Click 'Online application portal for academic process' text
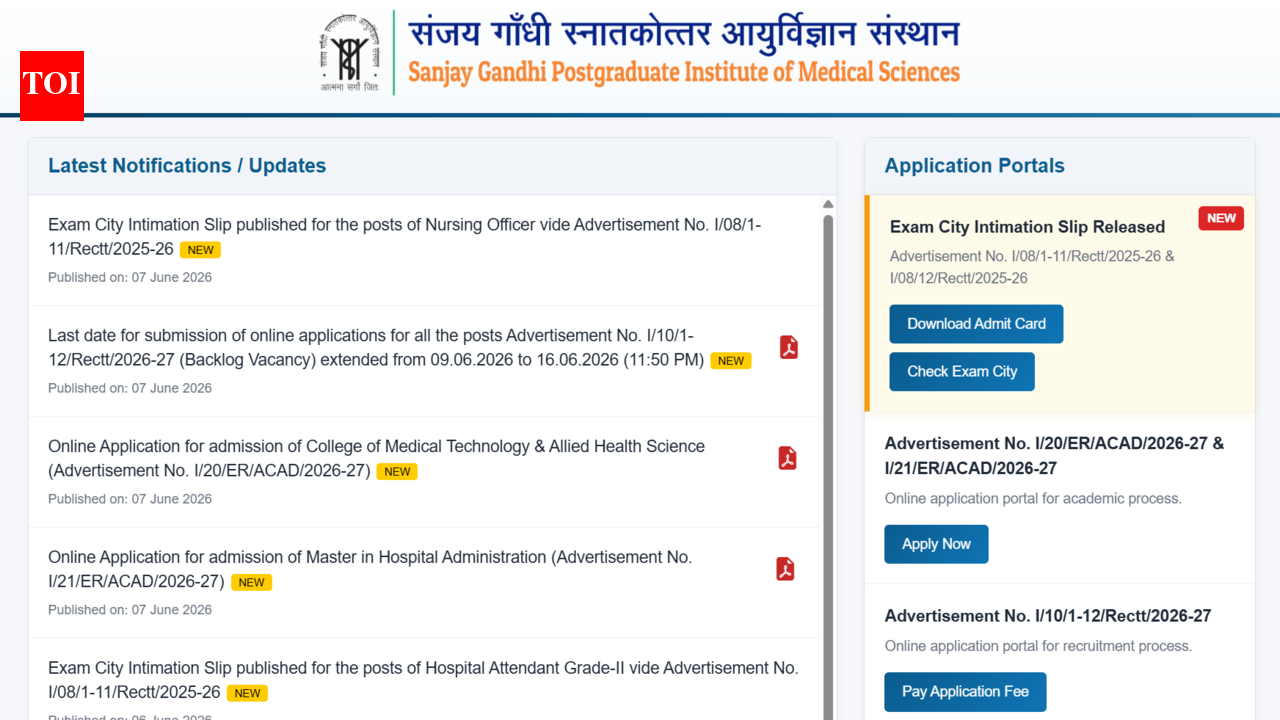The width and height of the screenshot is (1280, 720). click(1033, 498)
